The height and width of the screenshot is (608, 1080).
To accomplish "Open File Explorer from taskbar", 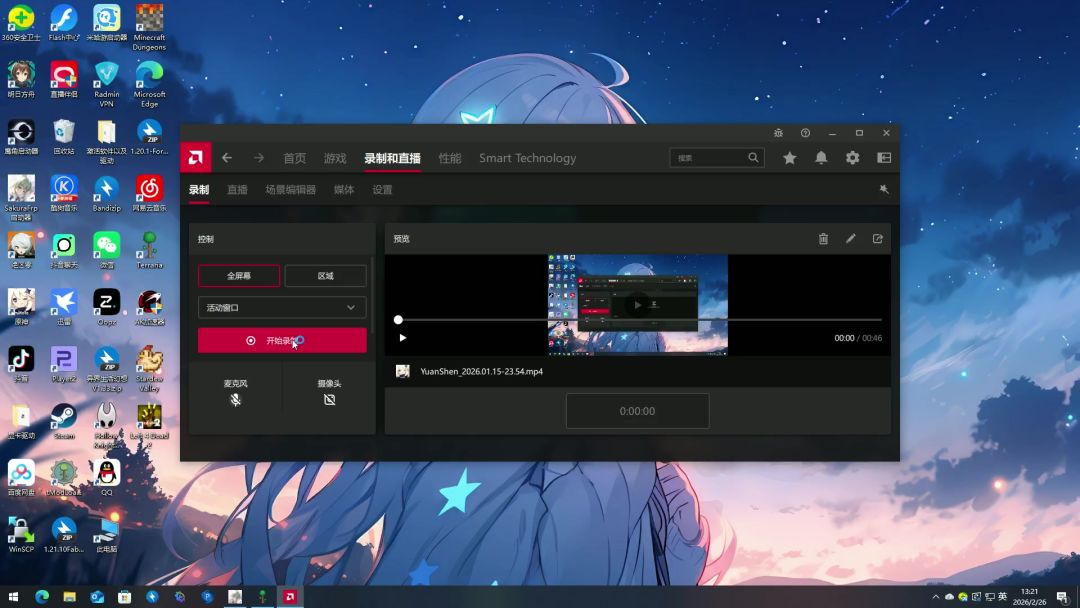I will pyautogui.click(x=69, y=597).
